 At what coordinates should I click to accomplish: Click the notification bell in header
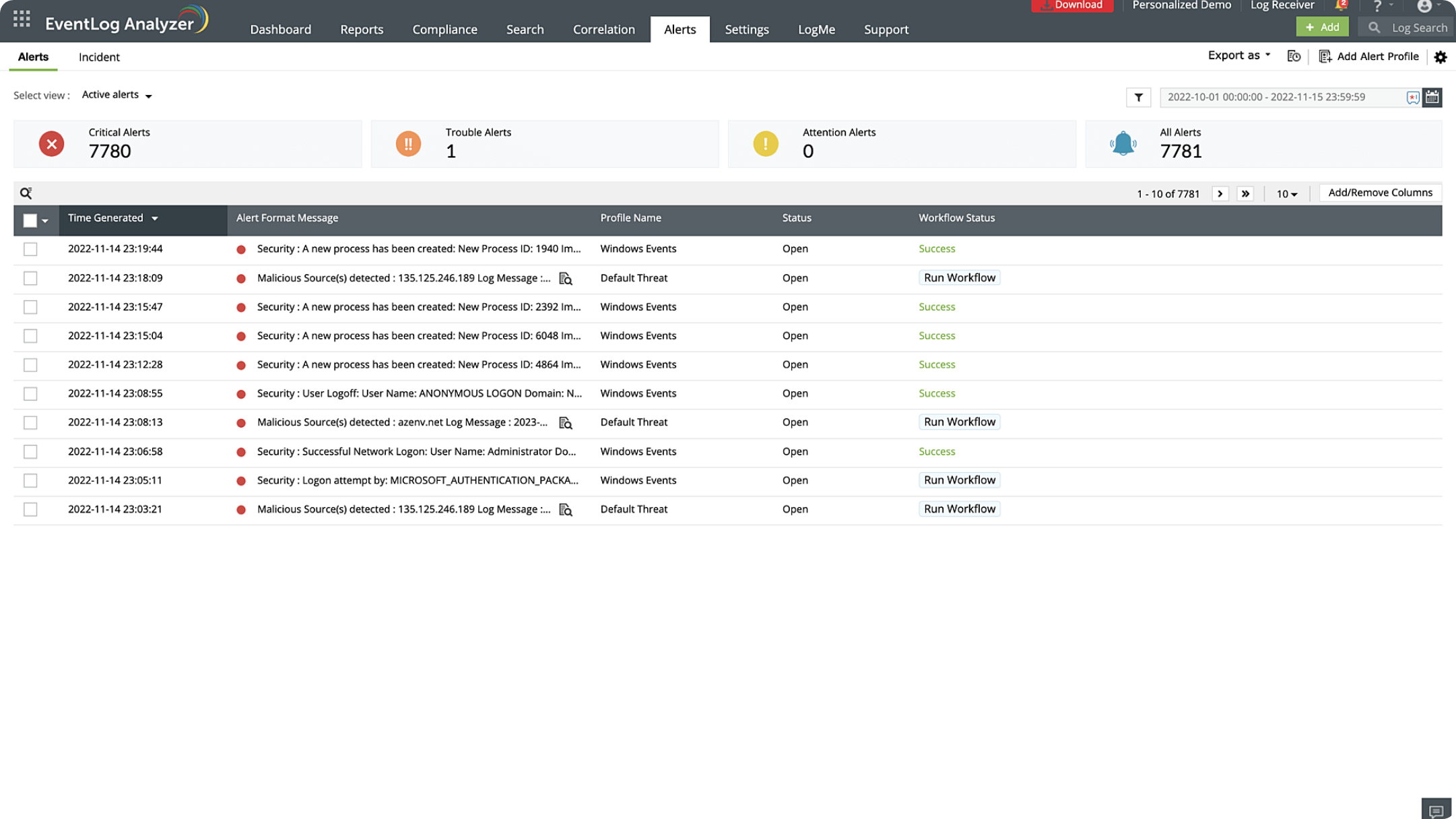click(1340, 6)
